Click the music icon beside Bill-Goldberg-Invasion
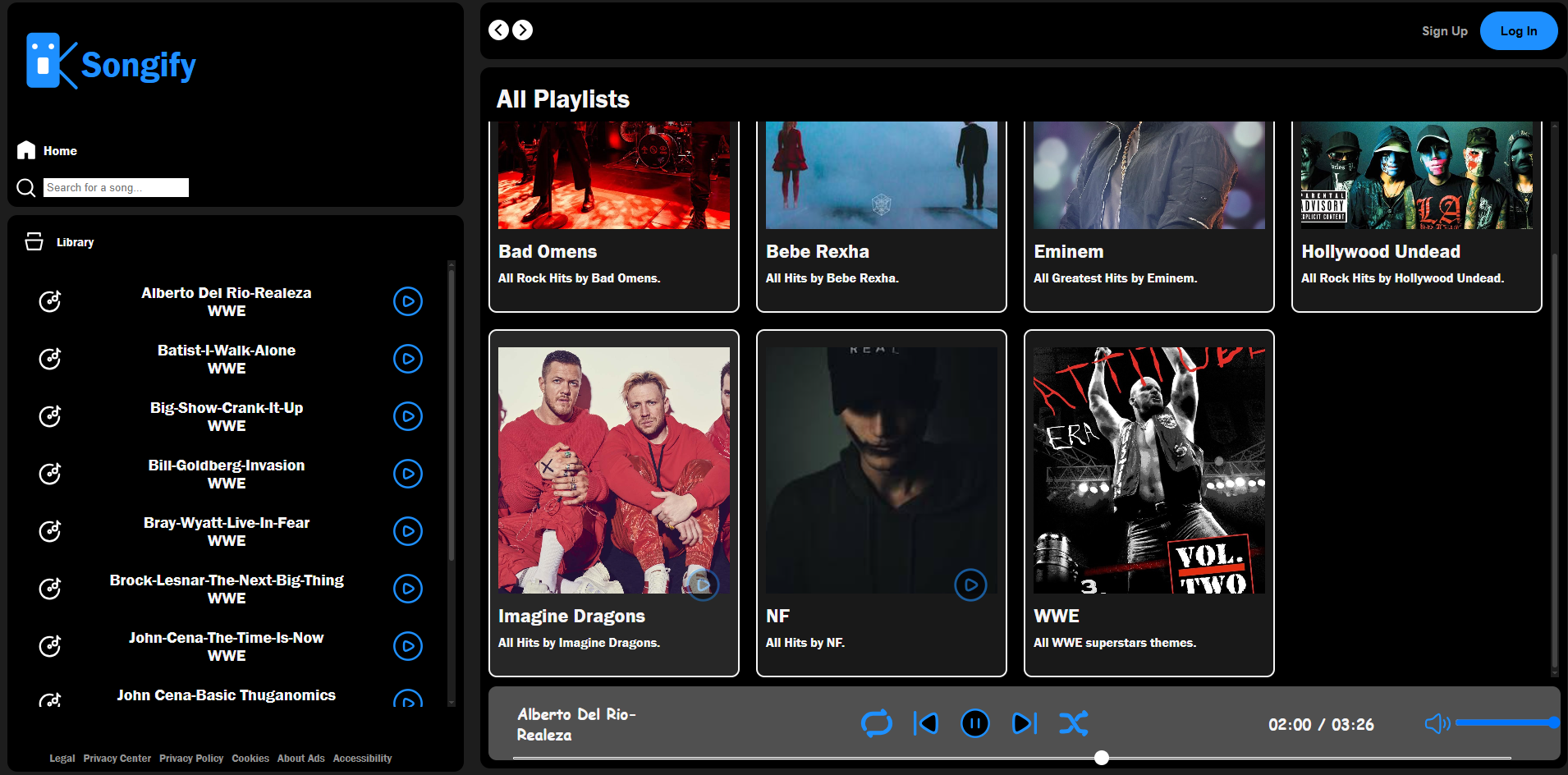The image size is (1568, 775). pos(50,474)
